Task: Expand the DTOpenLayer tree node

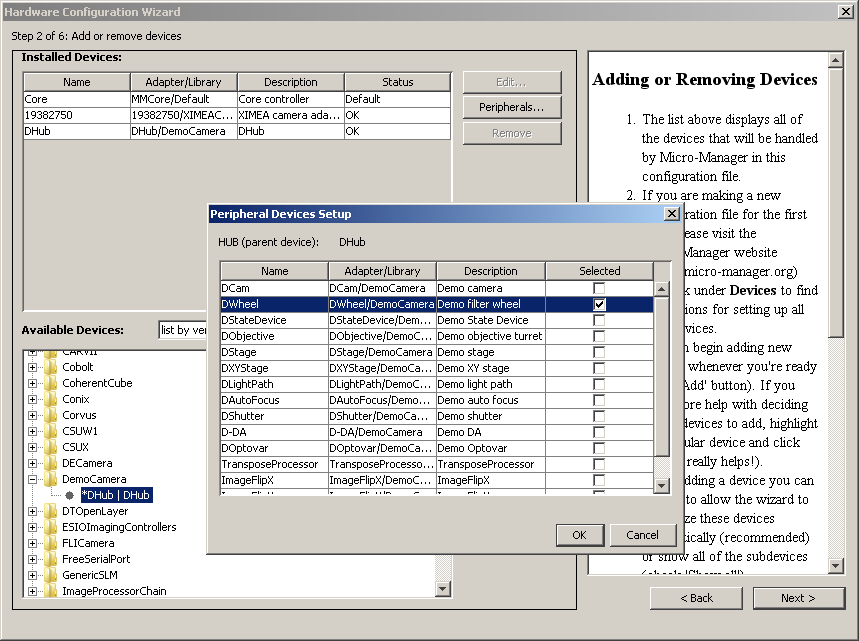Action: tap(32, 511)
